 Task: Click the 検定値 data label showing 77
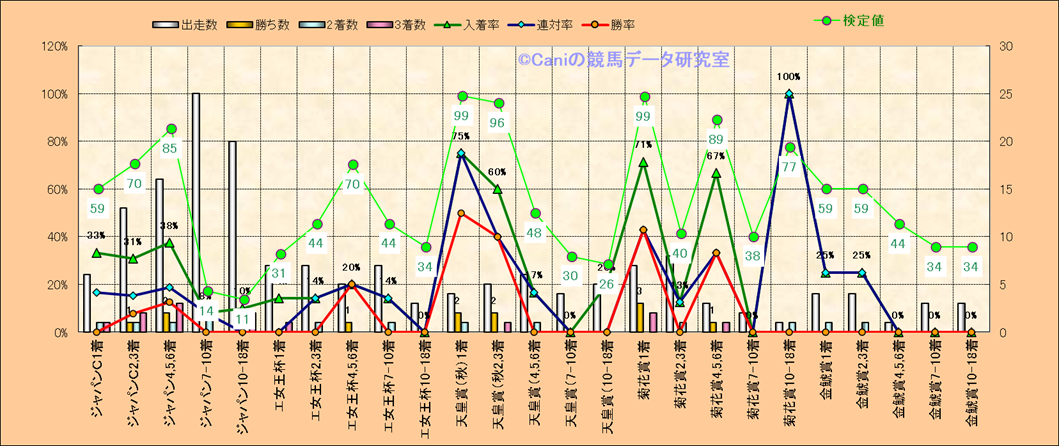click(x=789, y=167)
